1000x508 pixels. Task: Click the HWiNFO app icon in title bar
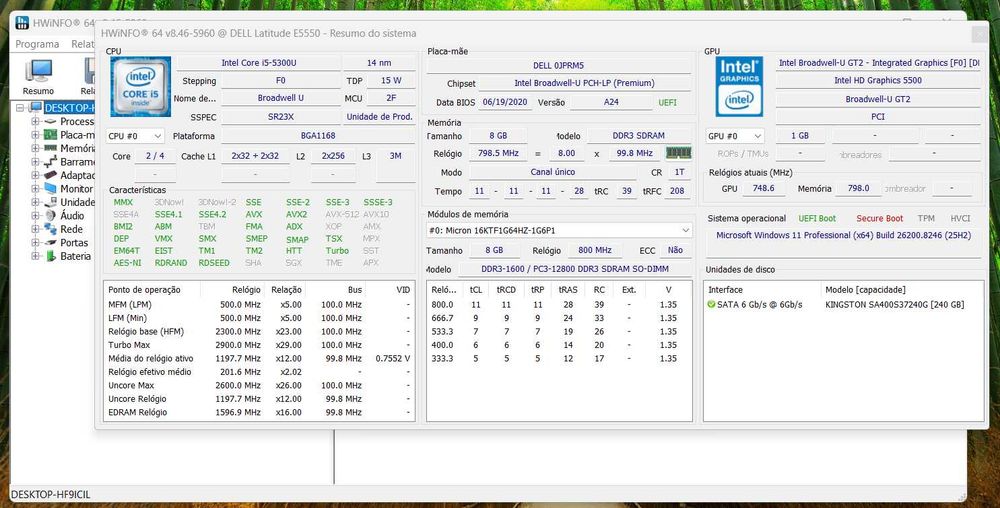22,23
